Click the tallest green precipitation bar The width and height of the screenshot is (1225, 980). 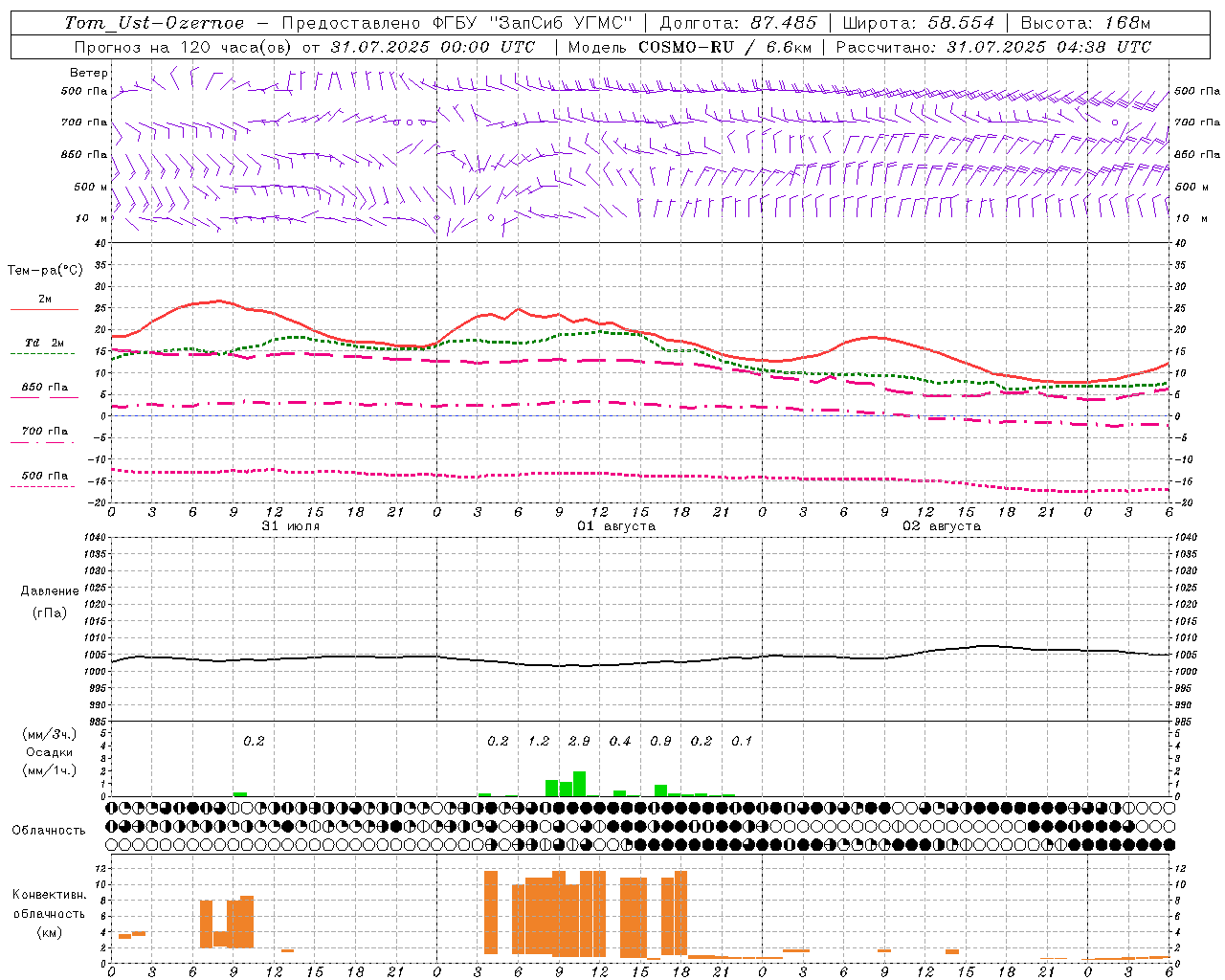pos(579,784)
